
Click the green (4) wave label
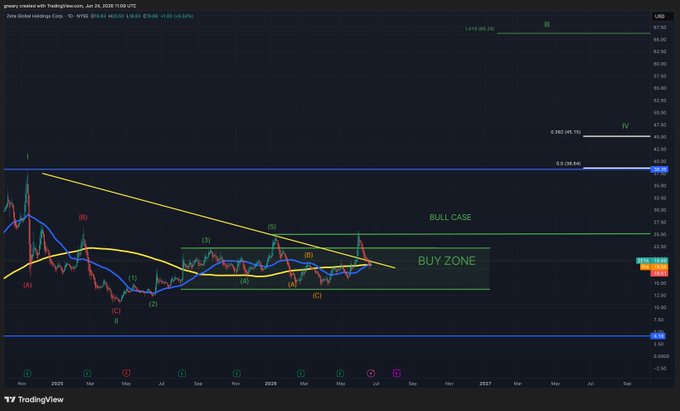[x=245, y=281]
